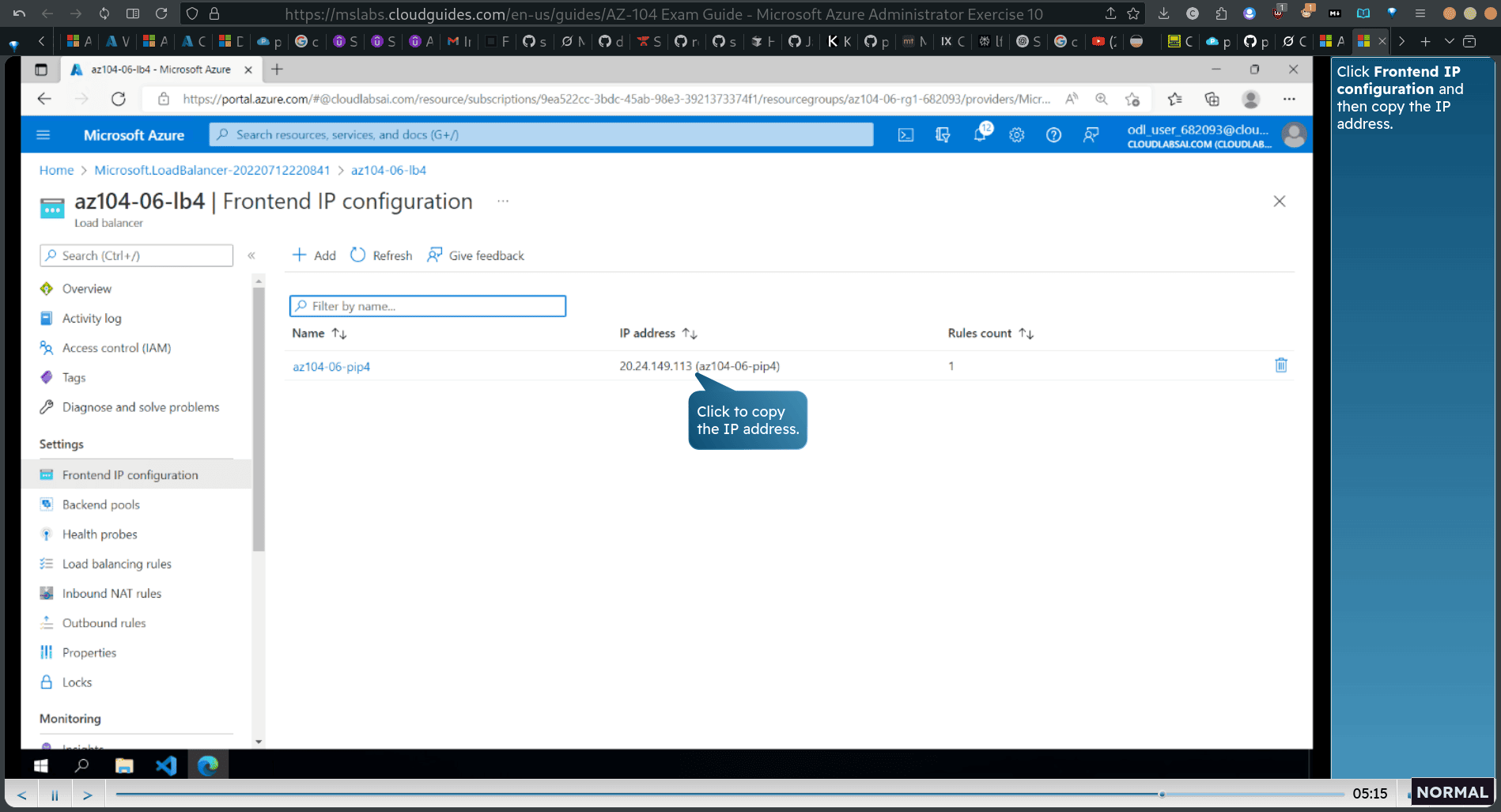Click Azure global search bar
The height and width of the screenshot is (812, 1501).
(541, 134)
